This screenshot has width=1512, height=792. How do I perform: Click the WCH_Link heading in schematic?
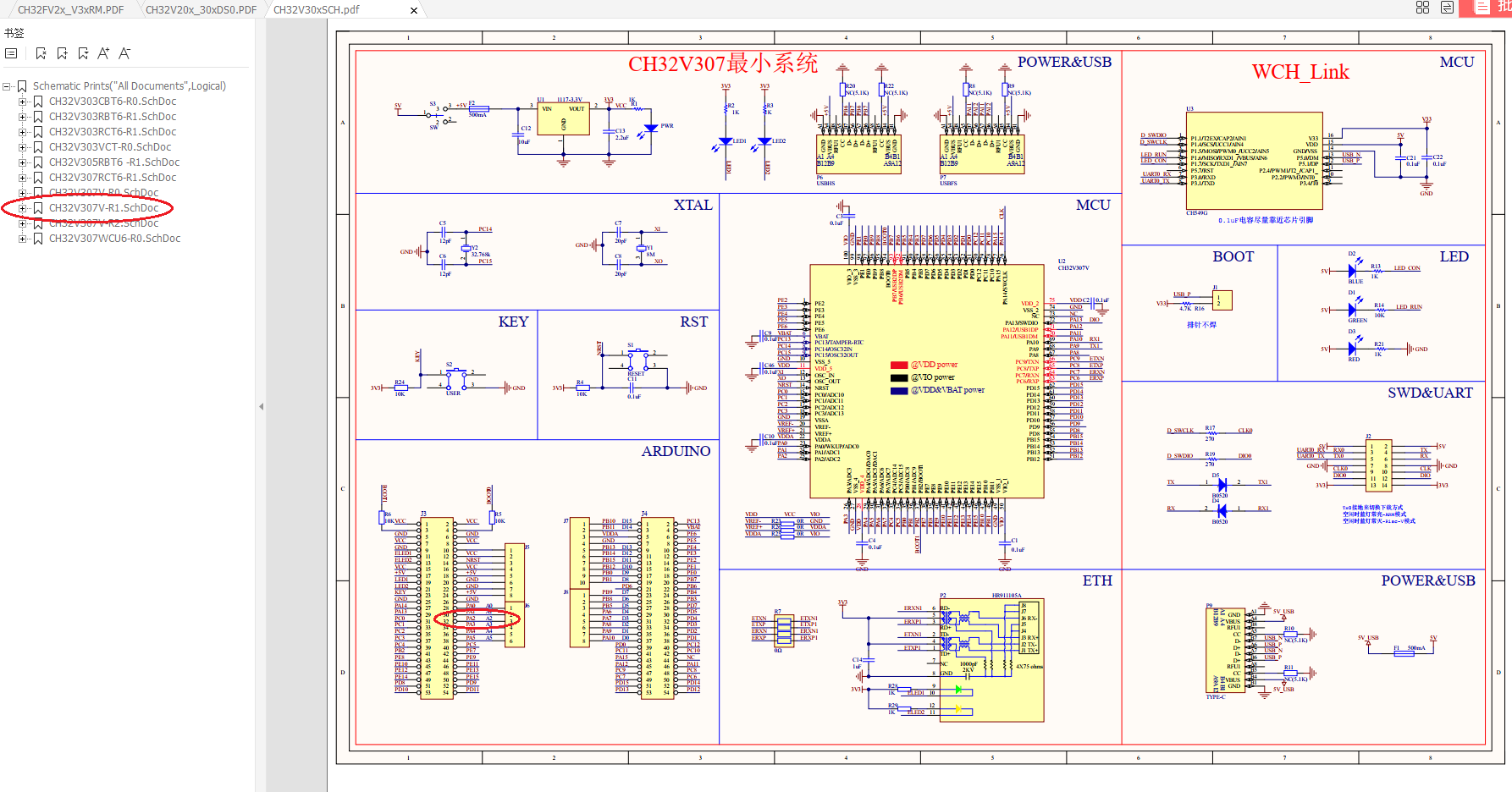point(1300,72)
